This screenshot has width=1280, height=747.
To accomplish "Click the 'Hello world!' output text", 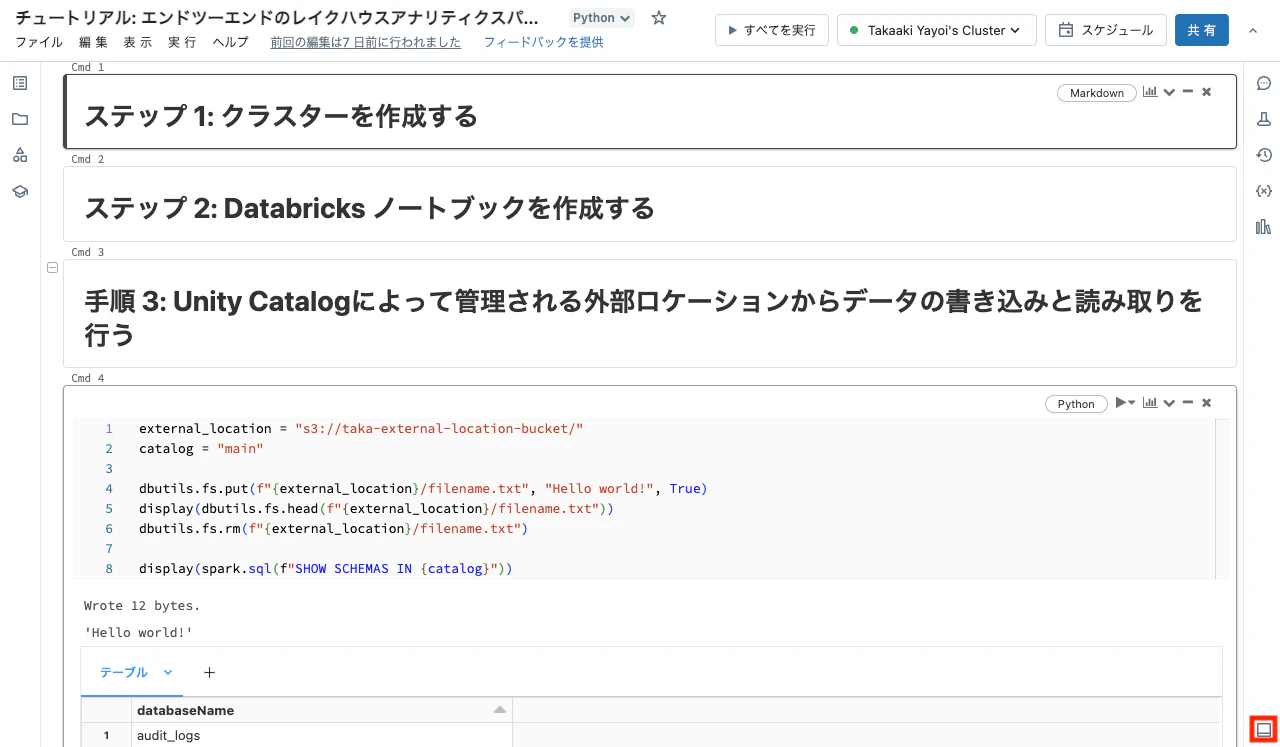I will tap(138, 632).
